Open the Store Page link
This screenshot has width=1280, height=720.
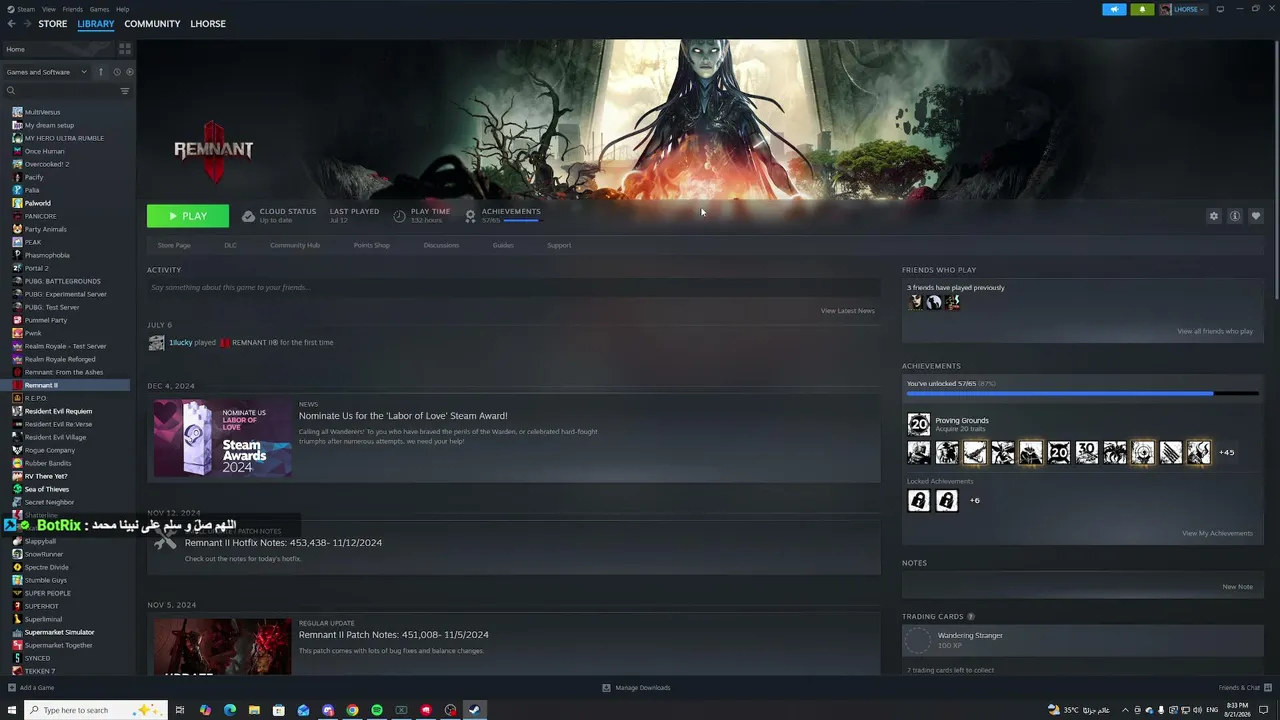[x=174, y=245]
